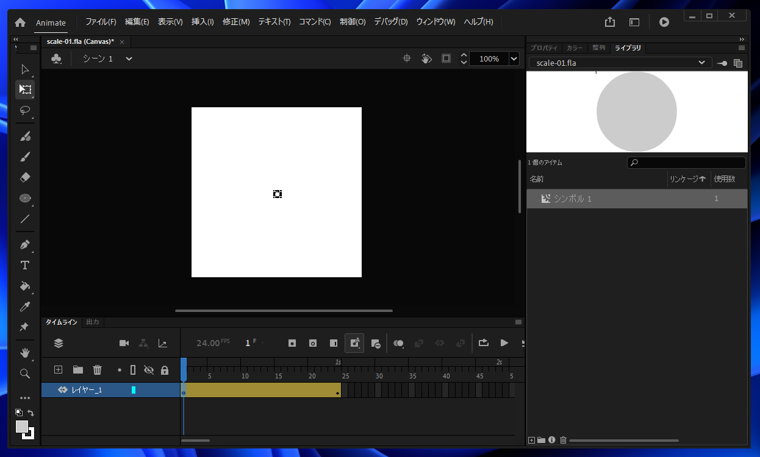Open the stage zoom 100% dropdown
Screen dimensions: 760x457
514,59
